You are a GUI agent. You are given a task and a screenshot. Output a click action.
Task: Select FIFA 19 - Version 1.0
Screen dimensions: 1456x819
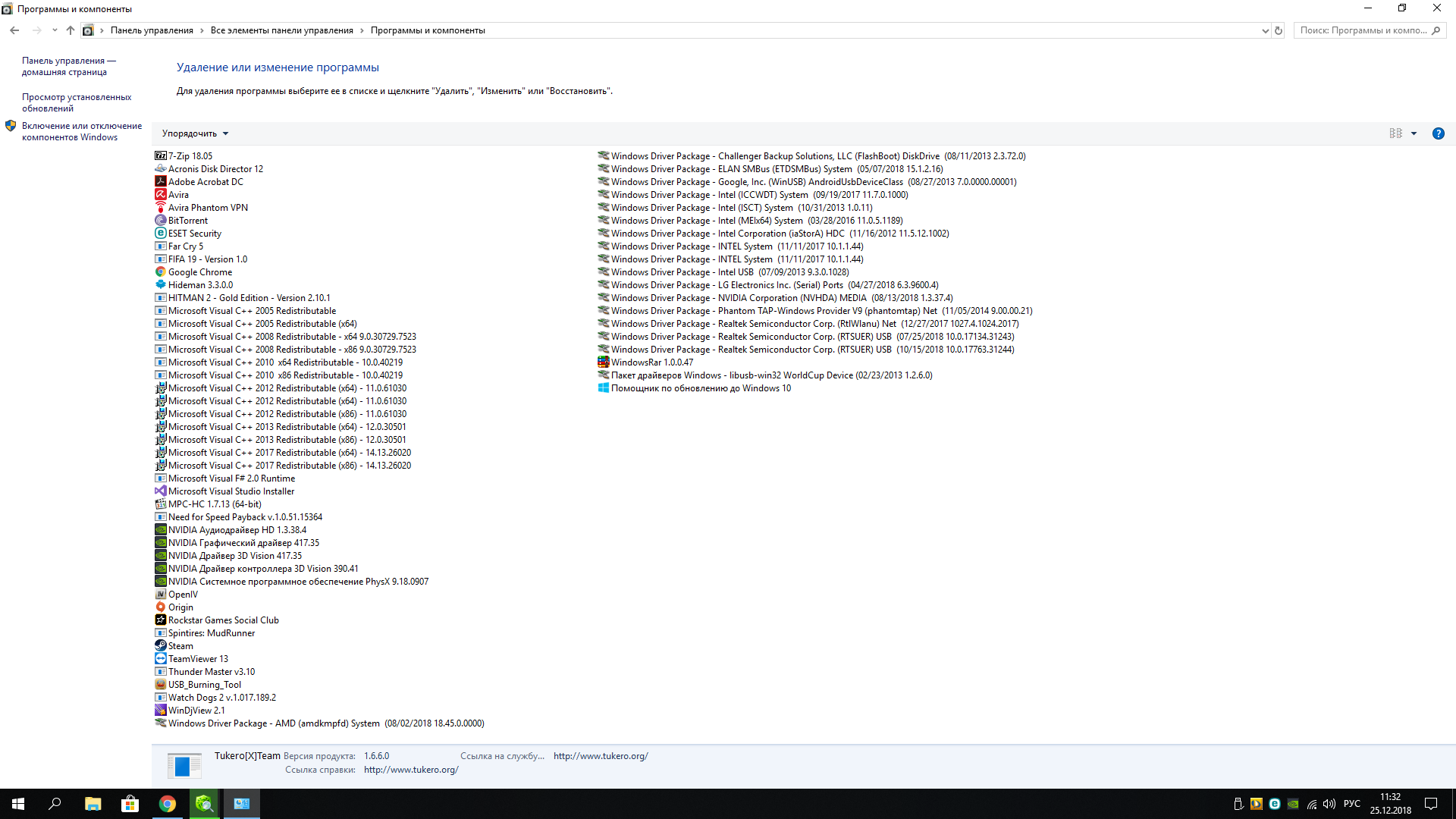tap(207, 259)
